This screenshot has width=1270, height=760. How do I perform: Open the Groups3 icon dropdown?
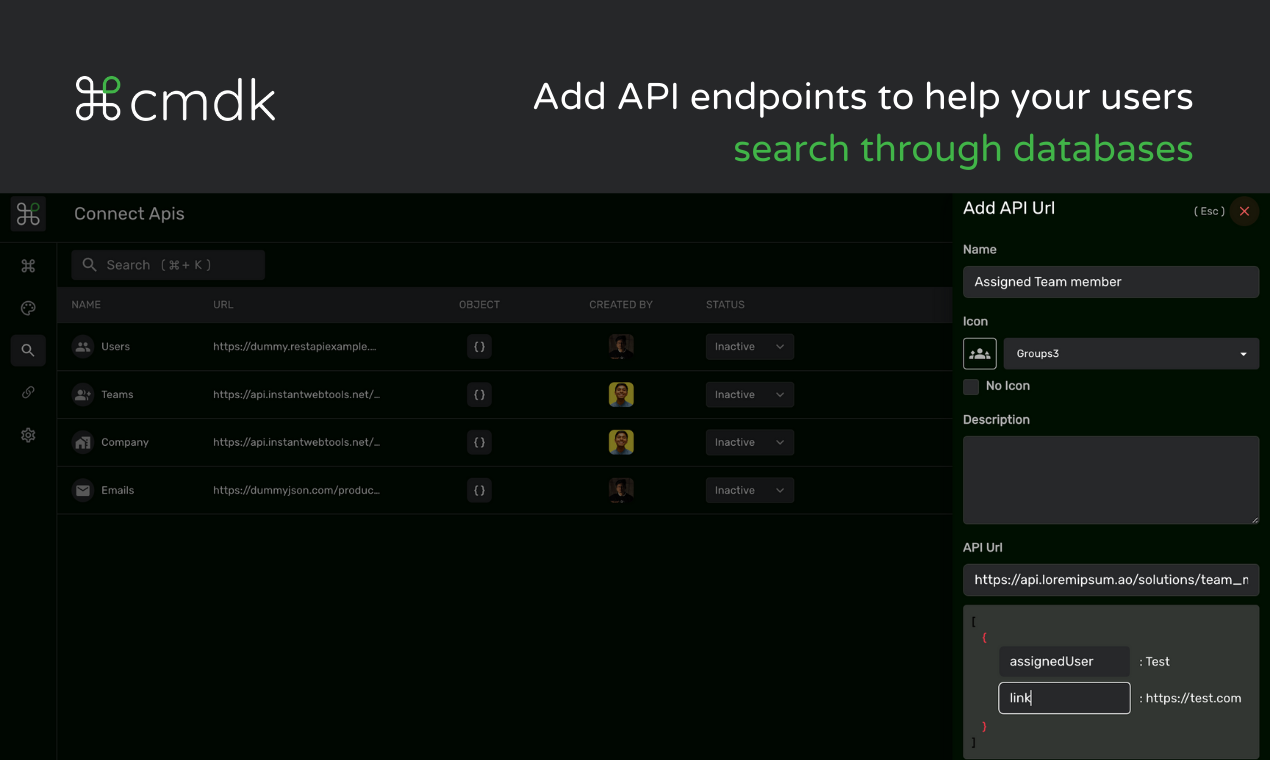coord(1131,353)
